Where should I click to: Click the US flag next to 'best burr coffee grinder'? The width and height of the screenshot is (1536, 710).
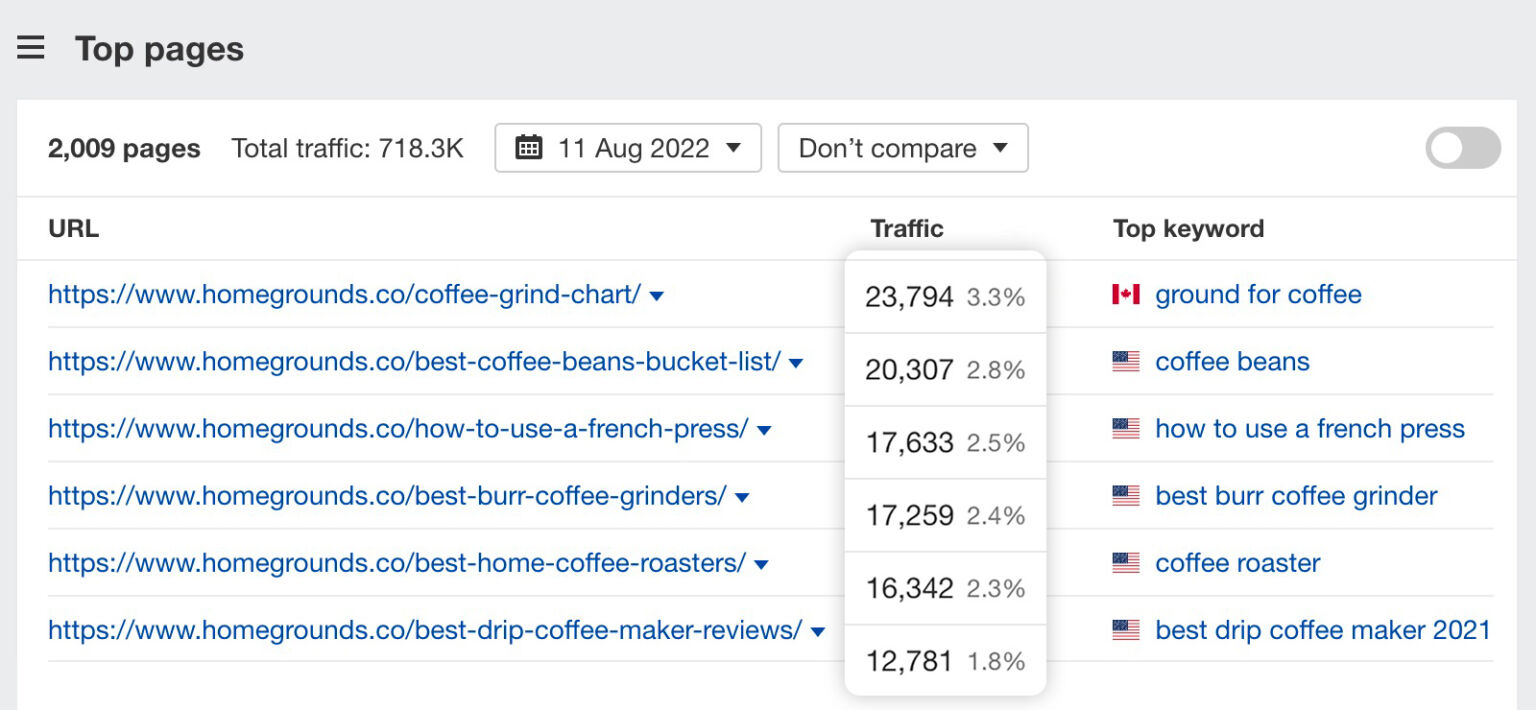[x=1127, y=495]
